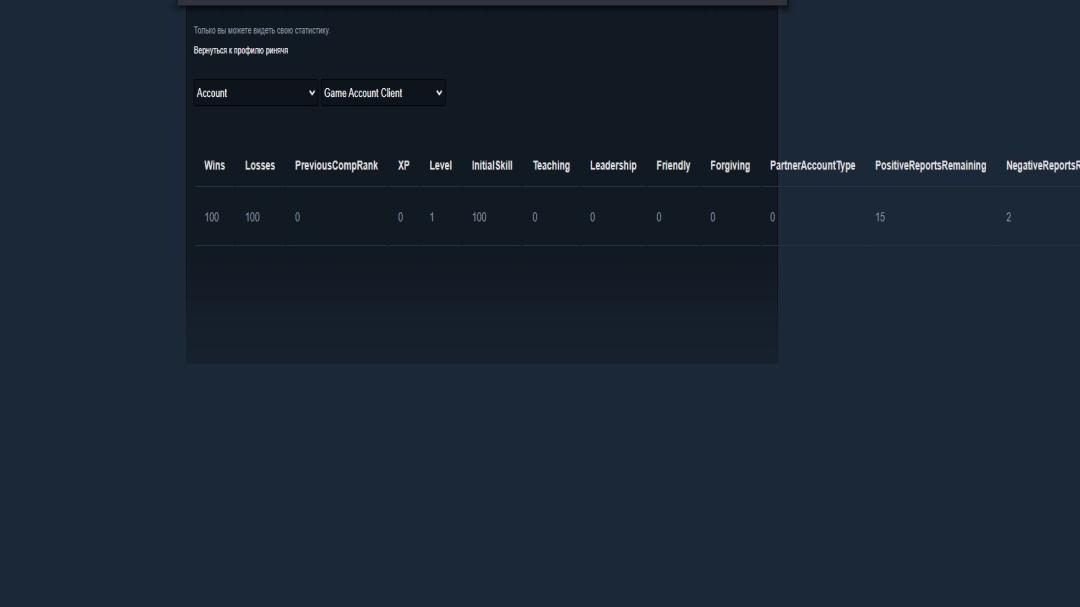
Task: Click the return to profile link
Action: click(x=240, y=50)
